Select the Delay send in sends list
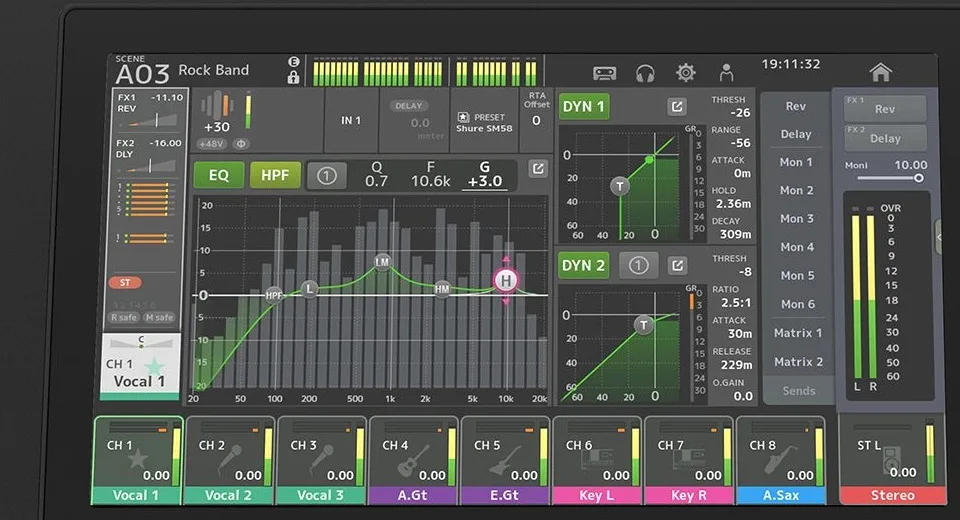 point(796,134)
